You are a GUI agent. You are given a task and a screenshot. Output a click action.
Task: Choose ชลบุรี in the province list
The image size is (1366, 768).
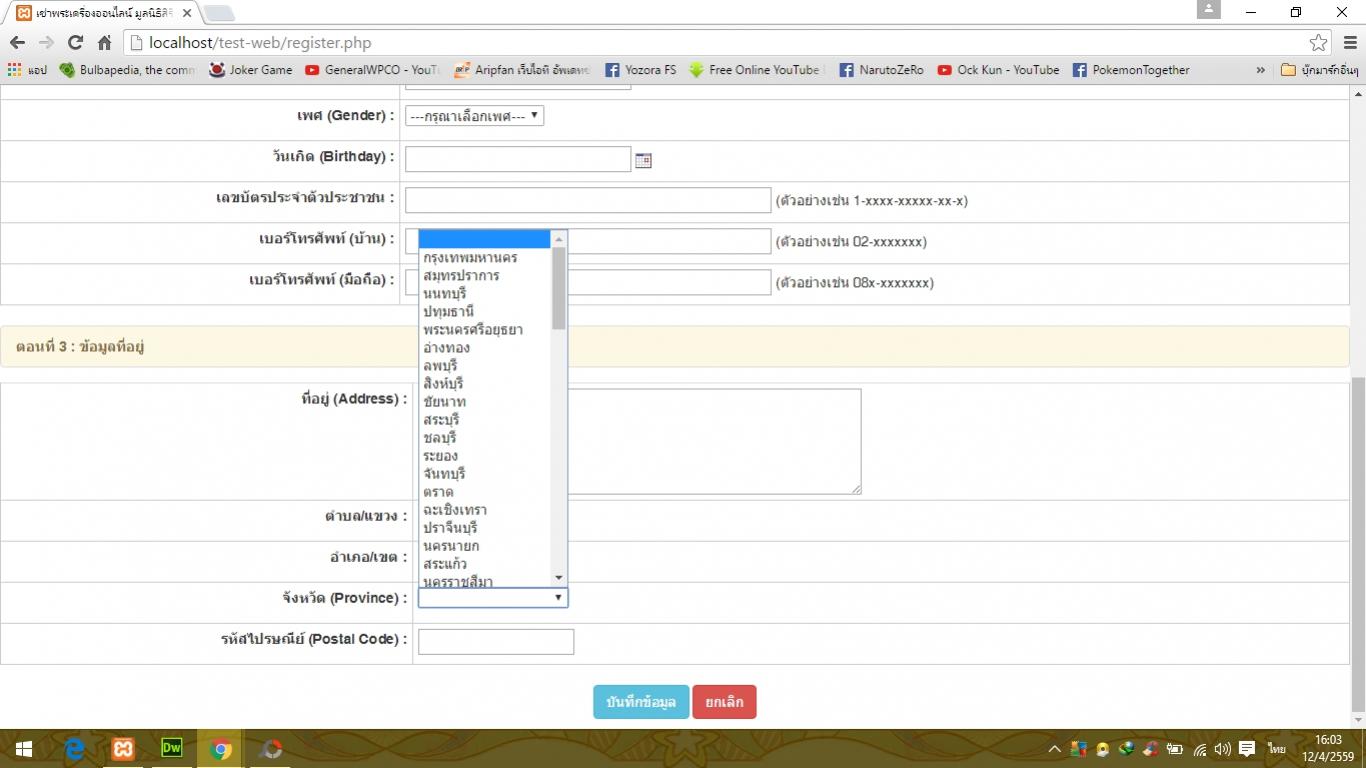click(440, 438)
